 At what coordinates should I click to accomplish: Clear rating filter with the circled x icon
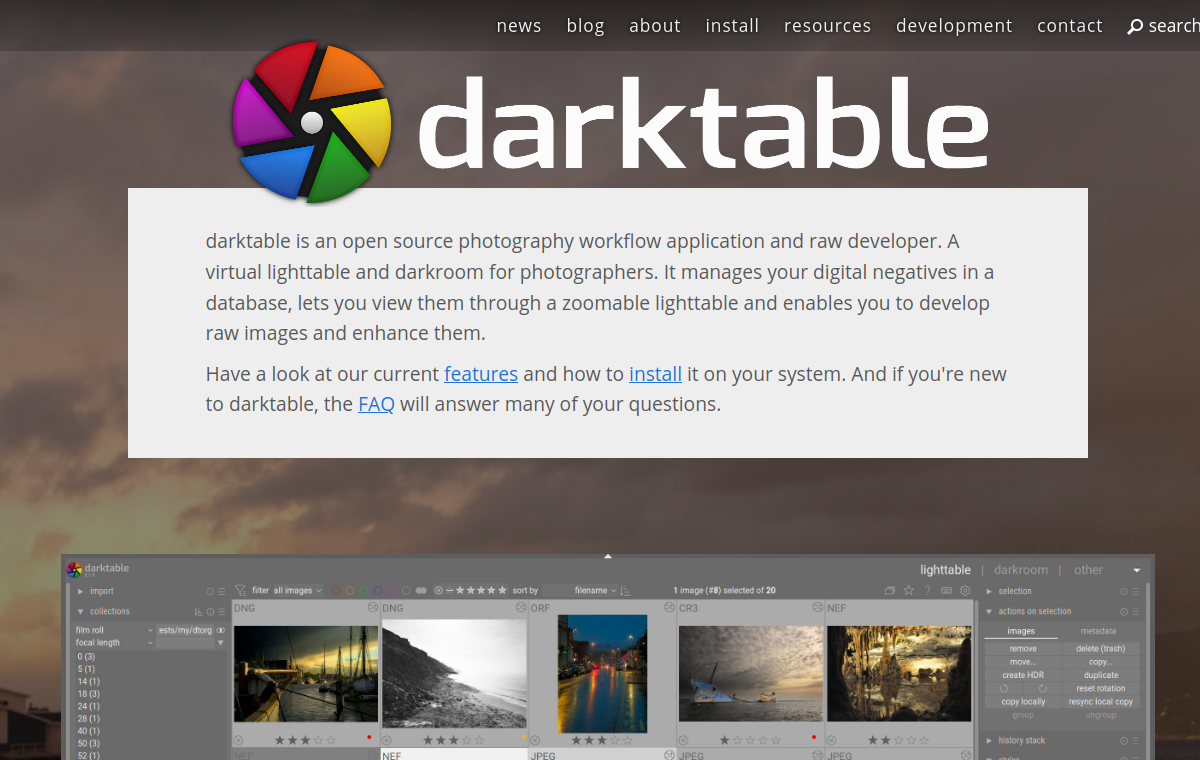(x=438, y=591)
